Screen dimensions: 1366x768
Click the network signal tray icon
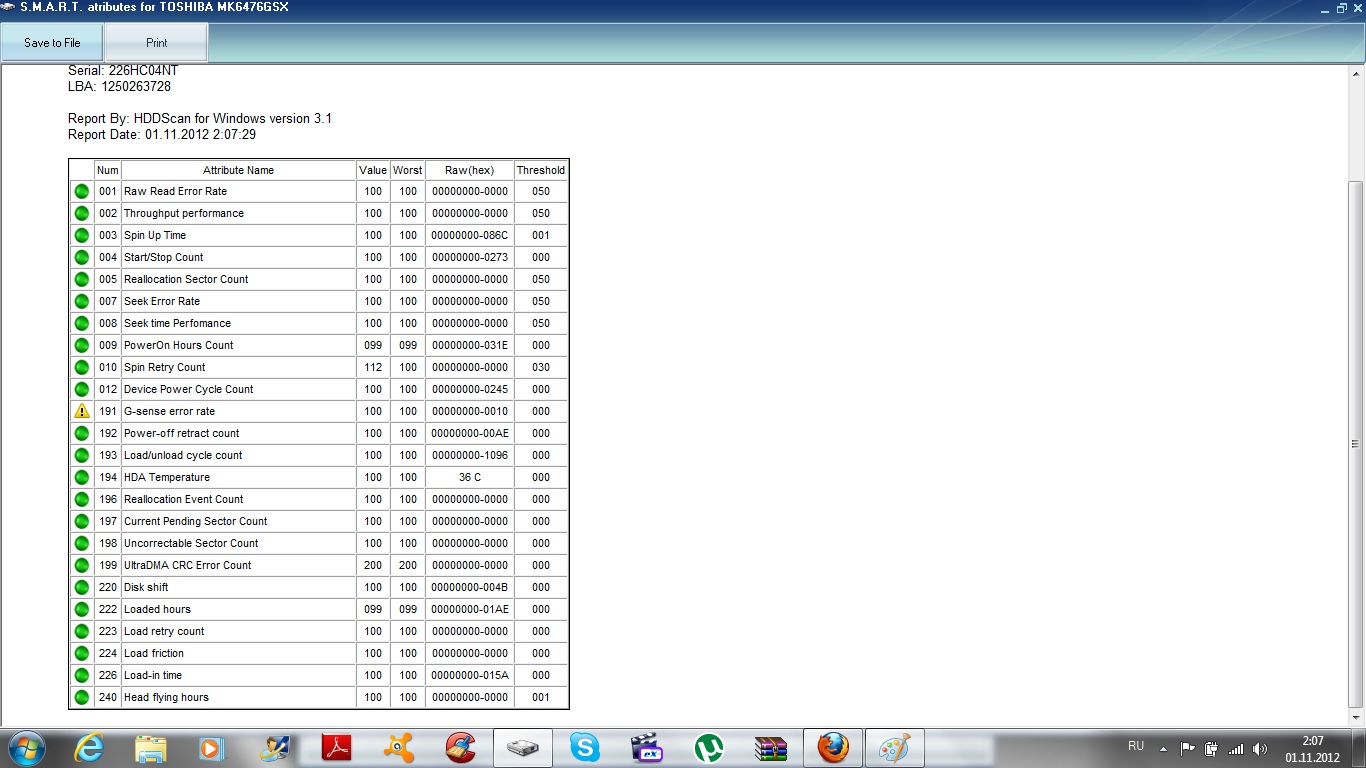tap(1236, 748)
